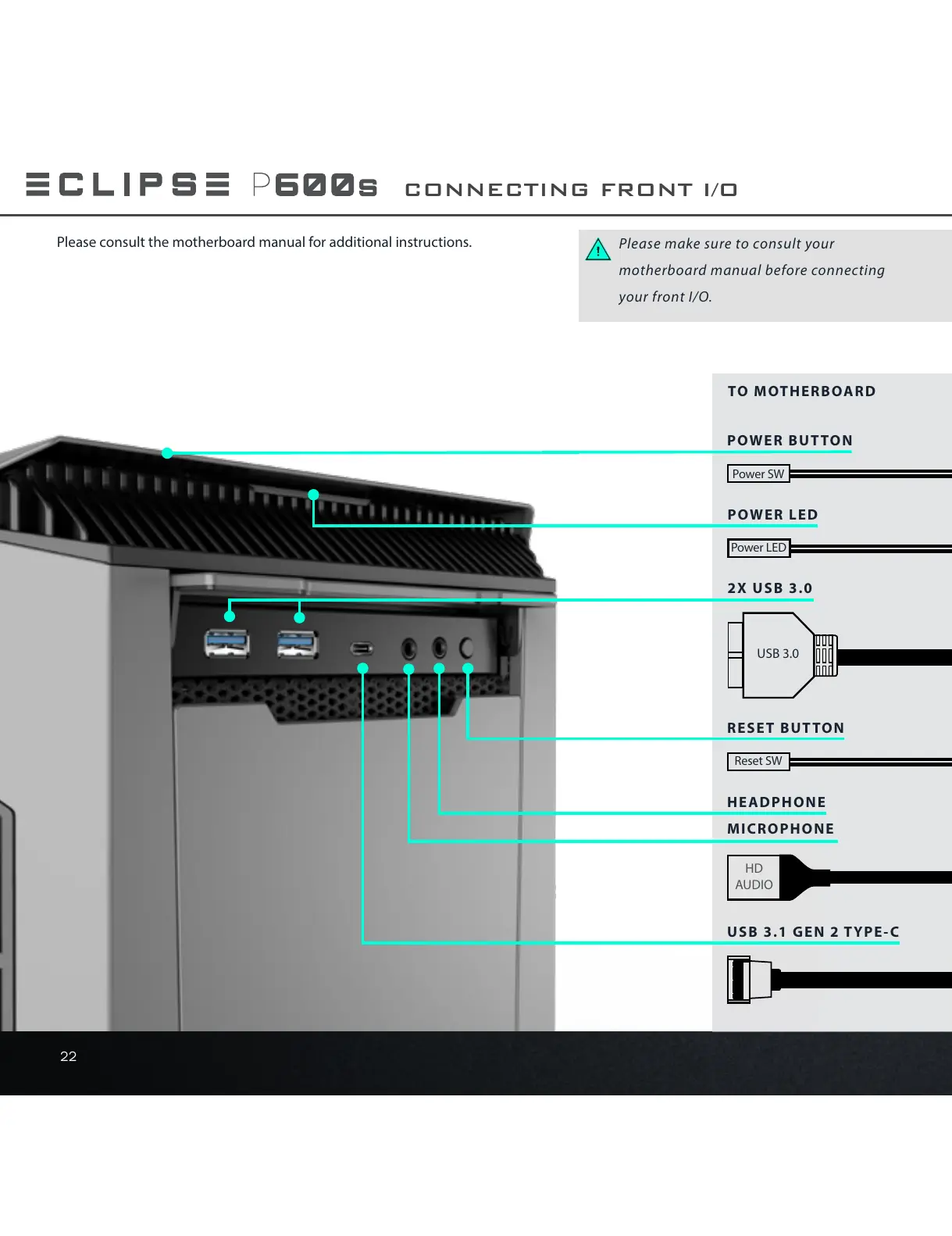Click the "CONNECTING FRONT I/O" heading

[572, 190]
